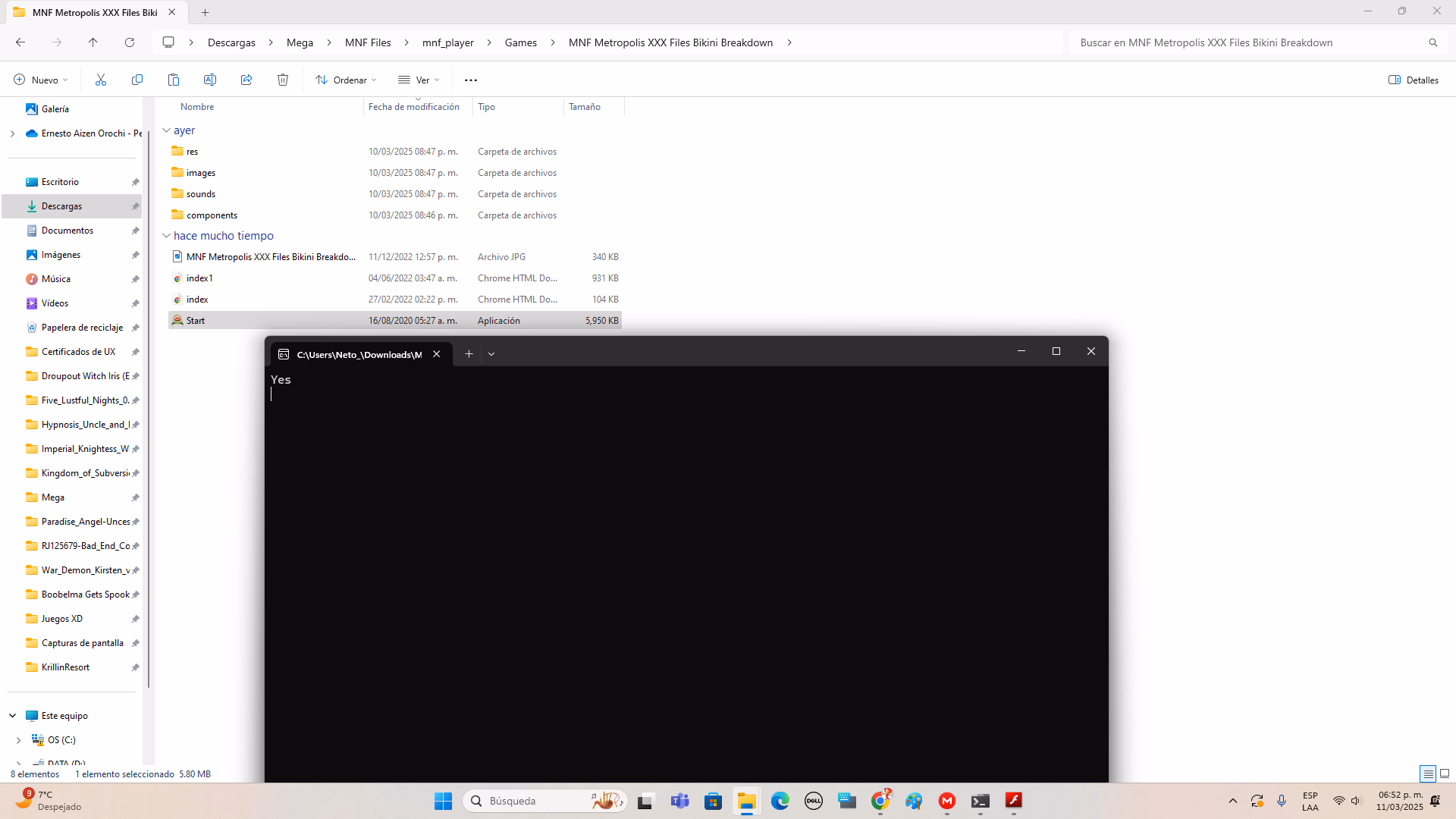
Task: Open the Ordenar dropdown menu
Action: click(346, 80)
